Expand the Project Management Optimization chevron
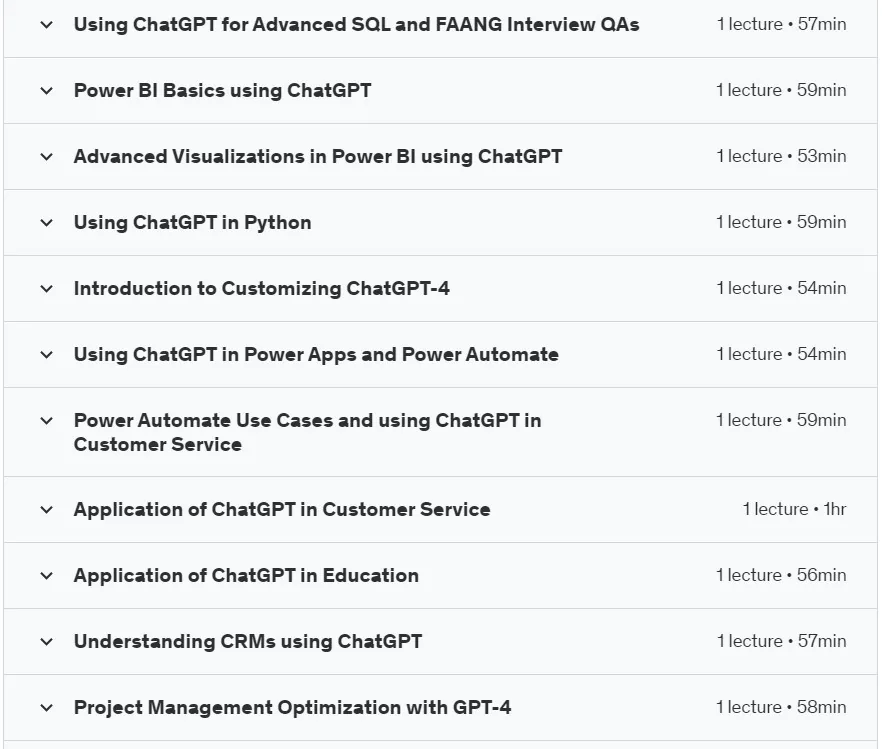Image resolution: width=882 pixels, height=749 pixels. pos(47,708)
